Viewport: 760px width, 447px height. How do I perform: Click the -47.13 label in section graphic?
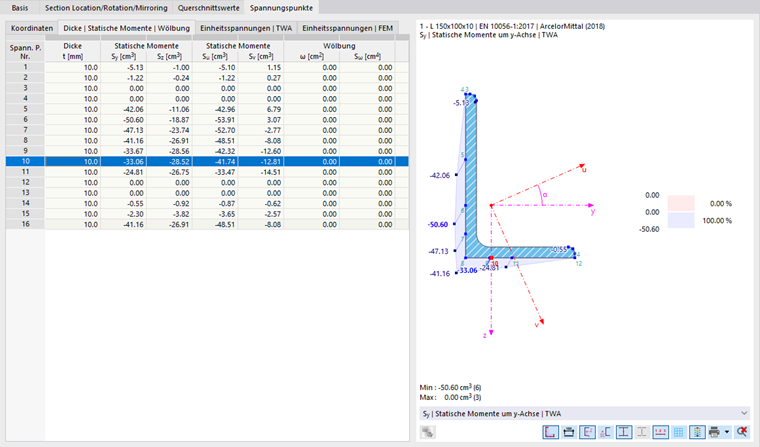438,251
